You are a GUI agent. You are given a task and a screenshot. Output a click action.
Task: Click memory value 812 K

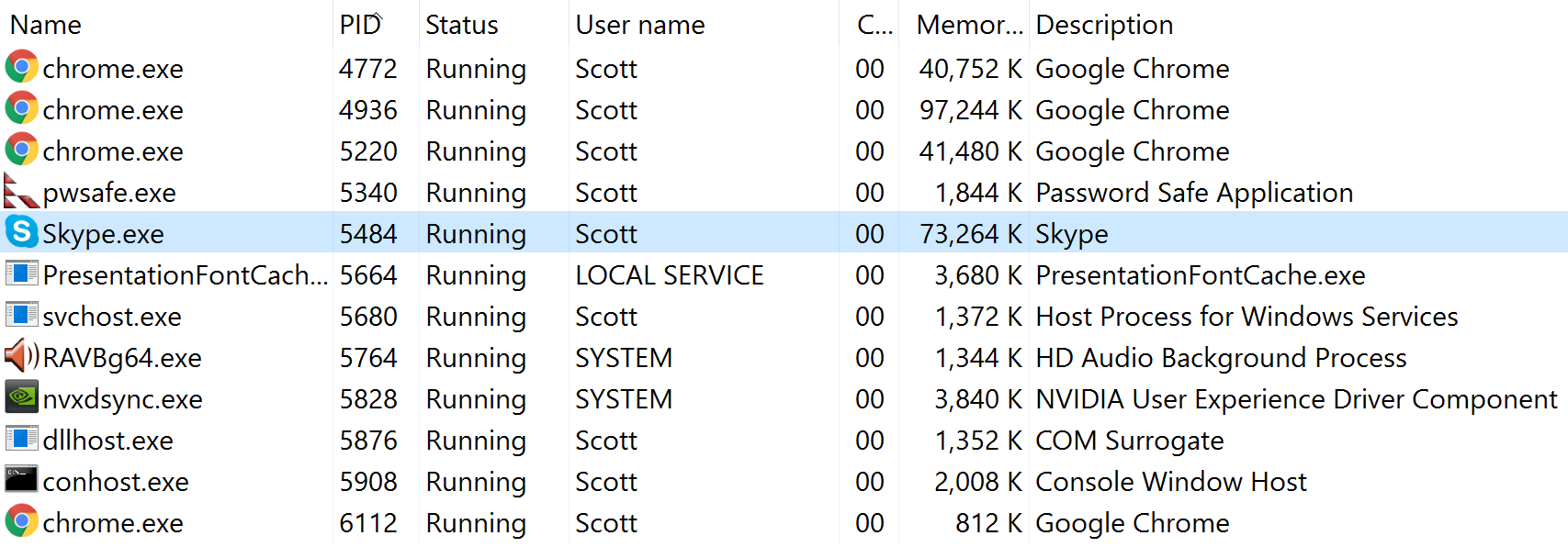pos(988,523)
